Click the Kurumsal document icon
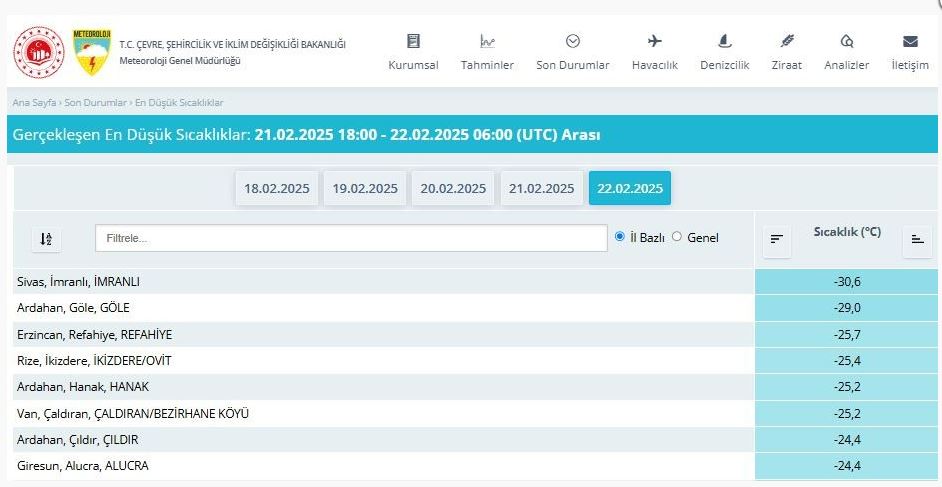This screenshot has height=487, width=942. click(413, 42)
